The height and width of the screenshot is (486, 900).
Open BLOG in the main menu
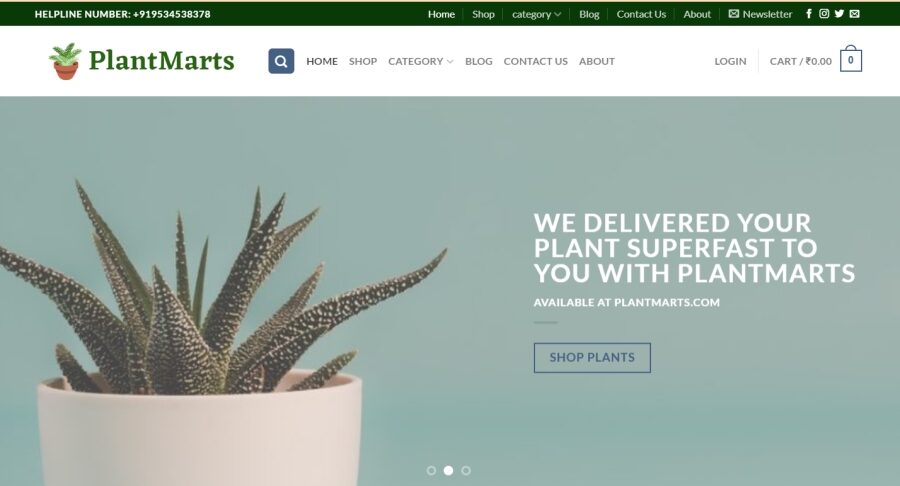[x=479, y=61]
